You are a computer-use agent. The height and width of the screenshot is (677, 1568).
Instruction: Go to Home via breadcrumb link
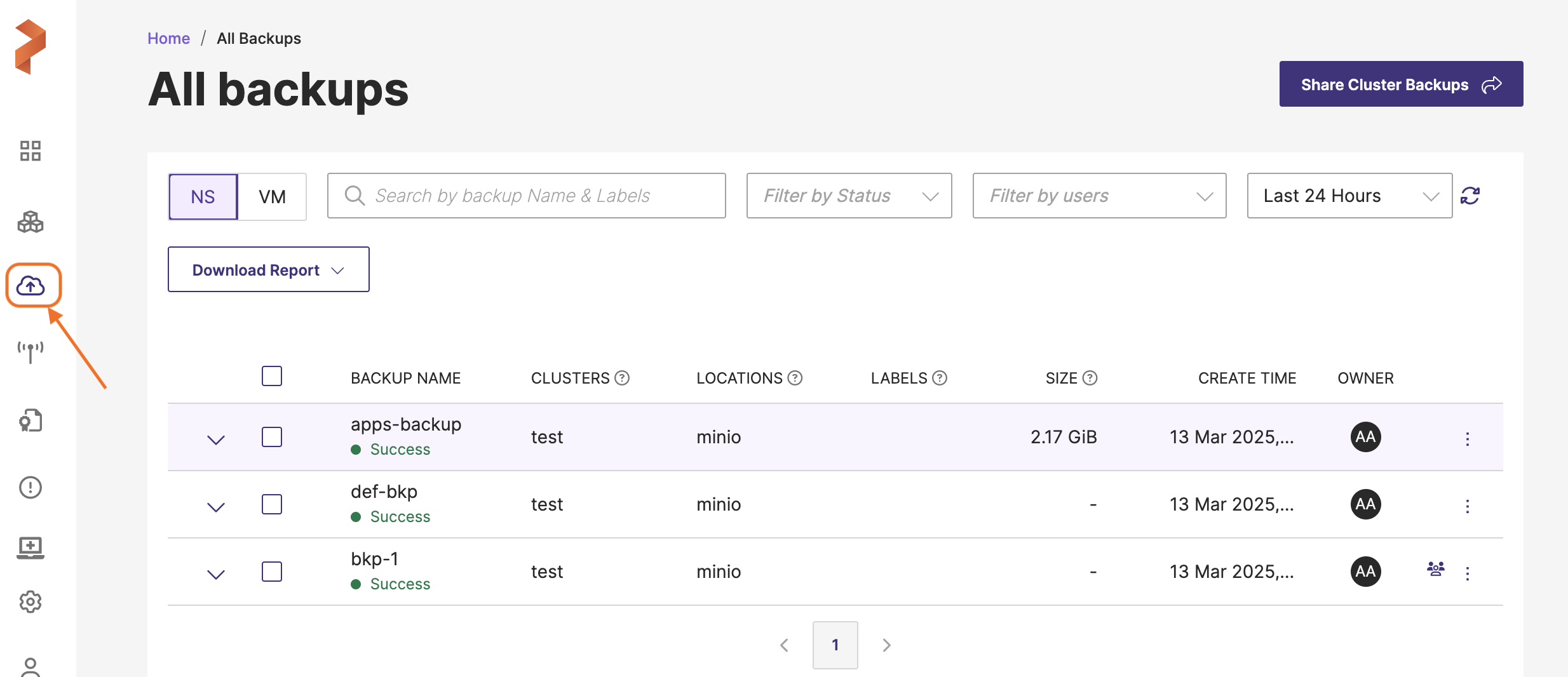click(168, 38)
